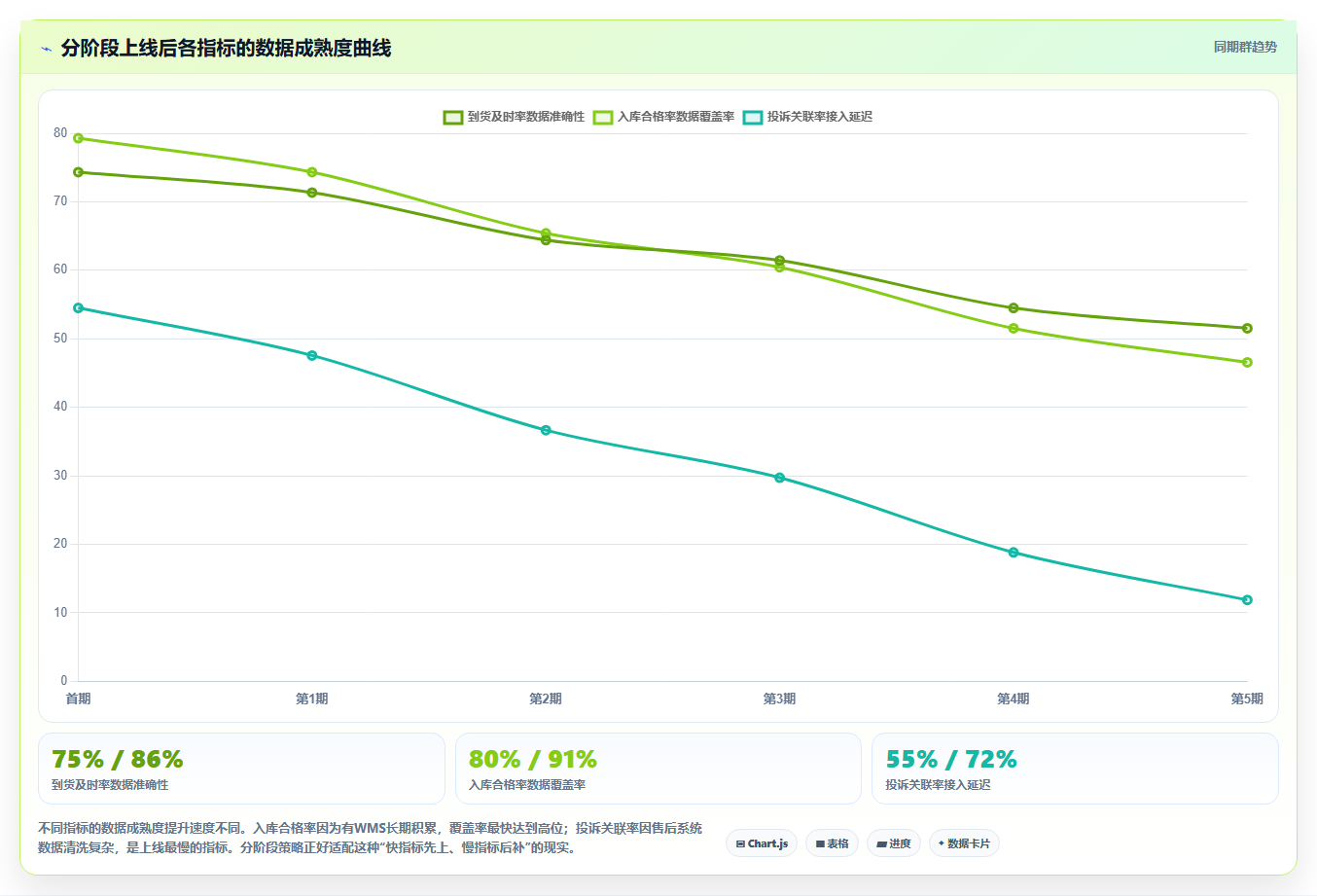Click the y-axis value 80
Image resolution: width=1317 pixels, height=896 pixels.
[x=60, y=133]
